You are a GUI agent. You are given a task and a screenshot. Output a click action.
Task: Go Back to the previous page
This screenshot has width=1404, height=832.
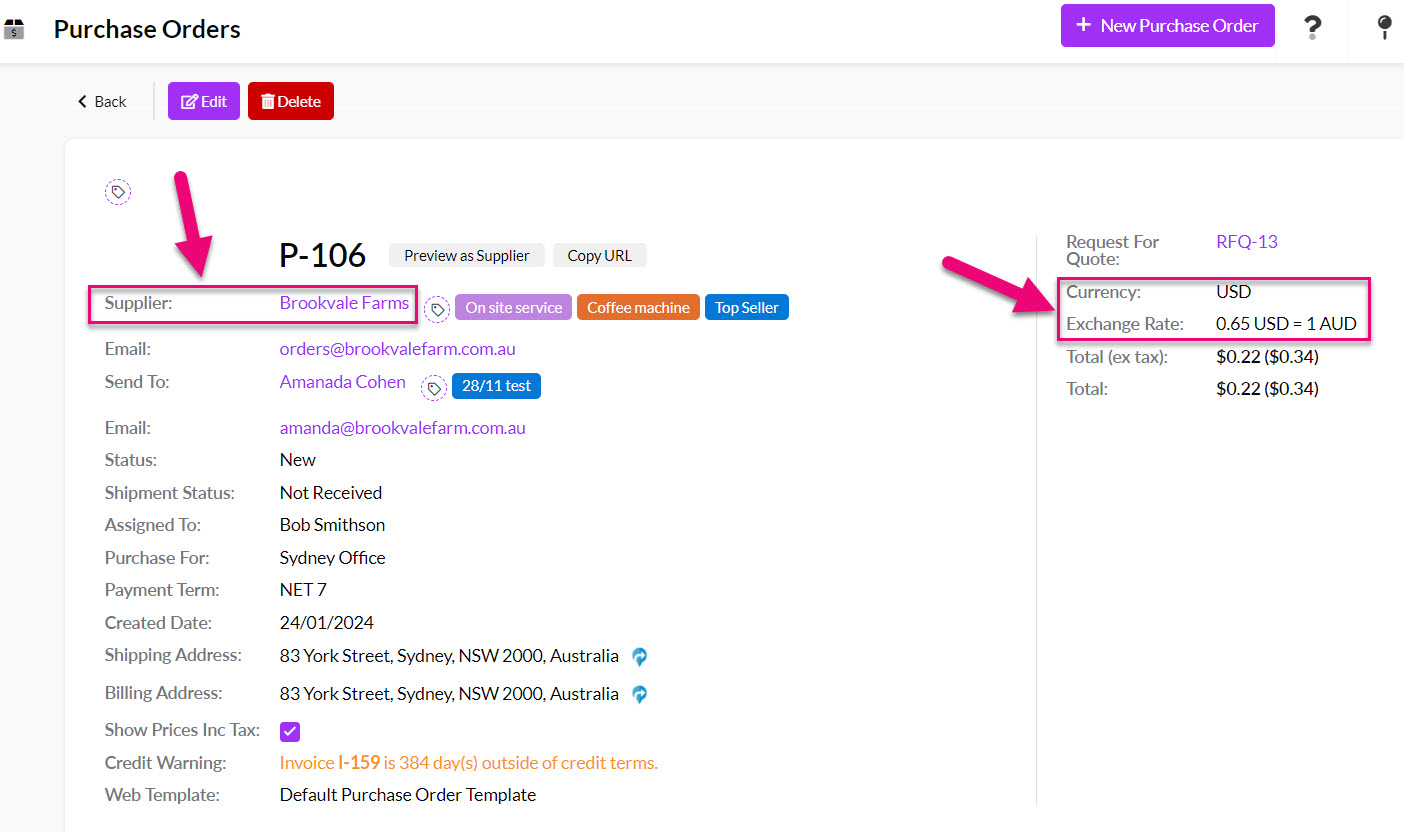click(102, 101)
